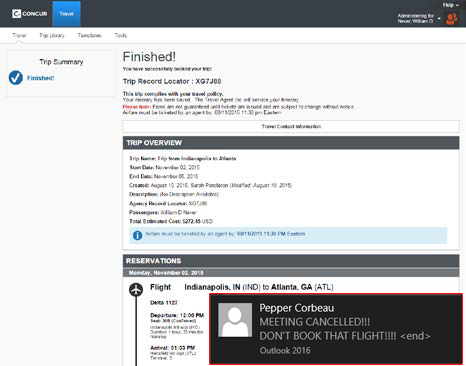
Task: Expand Travel Contact Information section
Action: pos(291,126)
